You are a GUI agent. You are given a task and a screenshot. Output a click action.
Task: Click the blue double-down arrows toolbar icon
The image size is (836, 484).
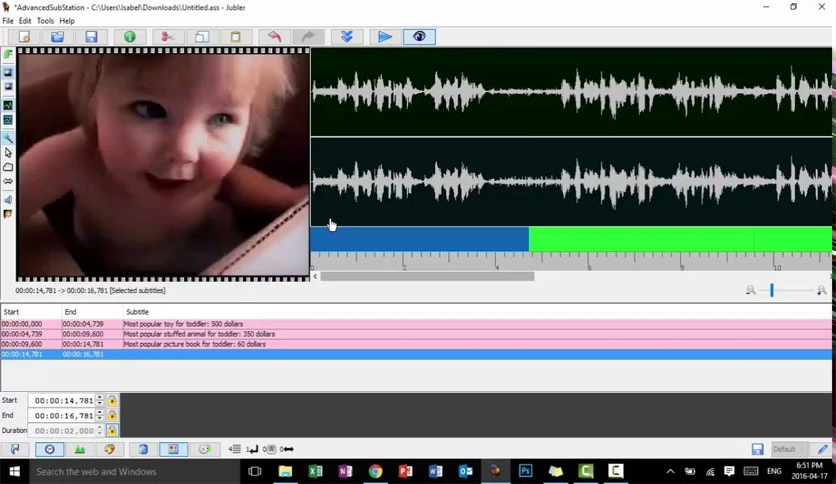click(x=347, y=37)
